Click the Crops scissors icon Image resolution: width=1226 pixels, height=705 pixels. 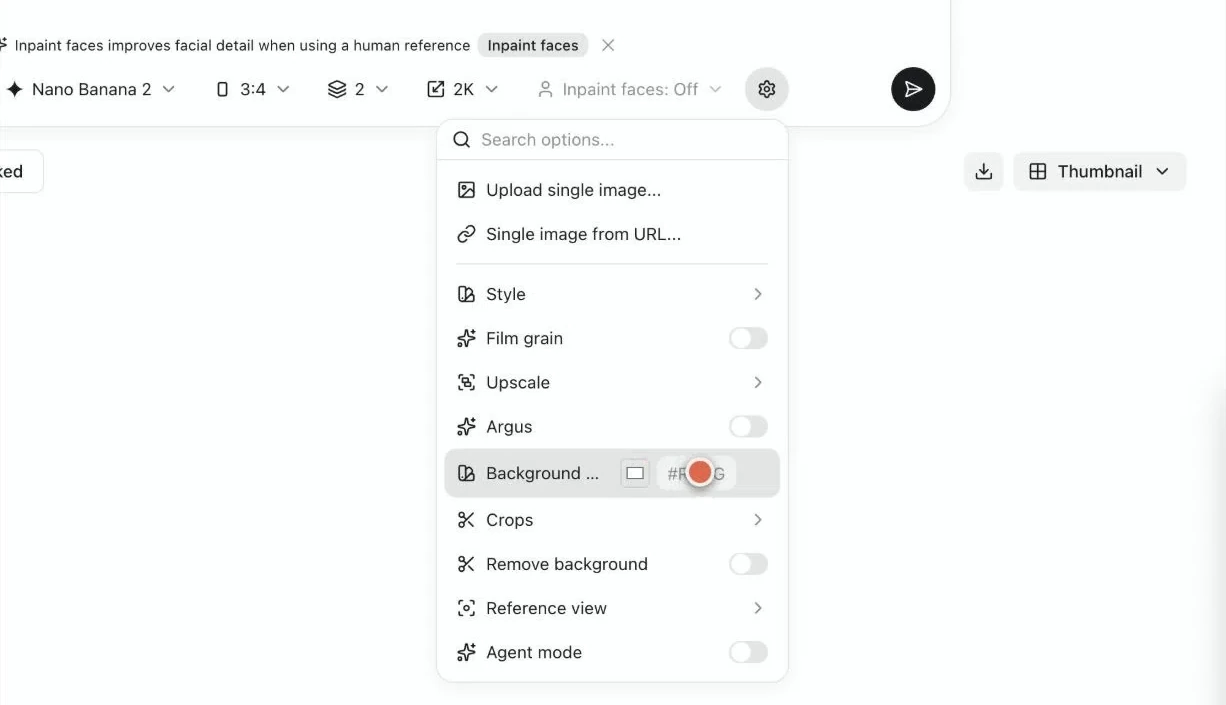click(x=466, y=520)
